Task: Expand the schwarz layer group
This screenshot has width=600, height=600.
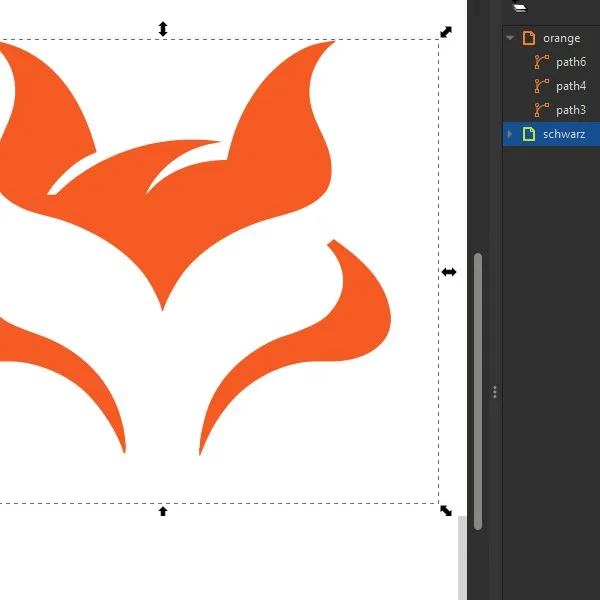Action: (x=510, y=134)
